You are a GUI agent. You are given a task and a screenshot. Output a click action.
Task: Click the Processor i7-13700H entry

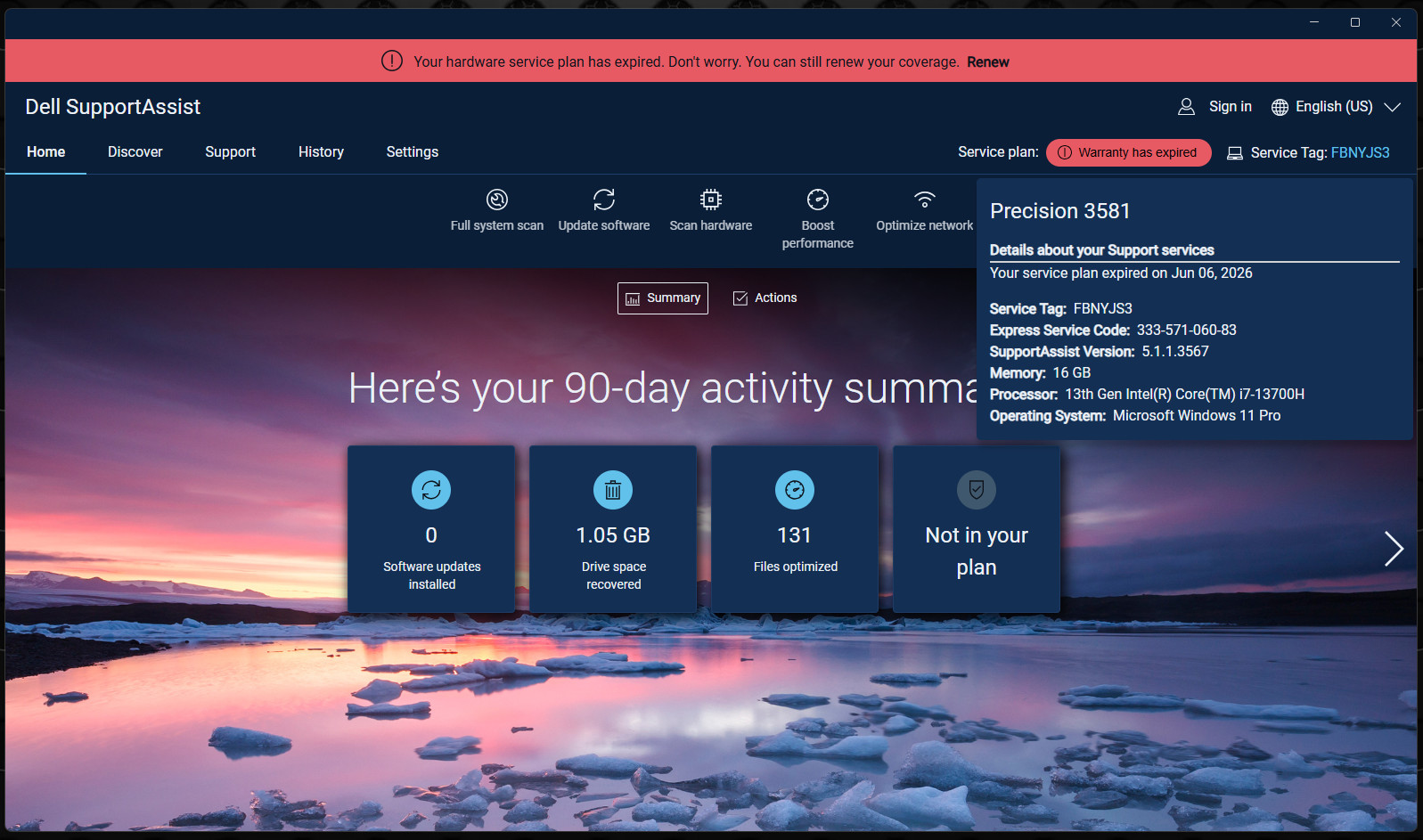pos(1147,395)
